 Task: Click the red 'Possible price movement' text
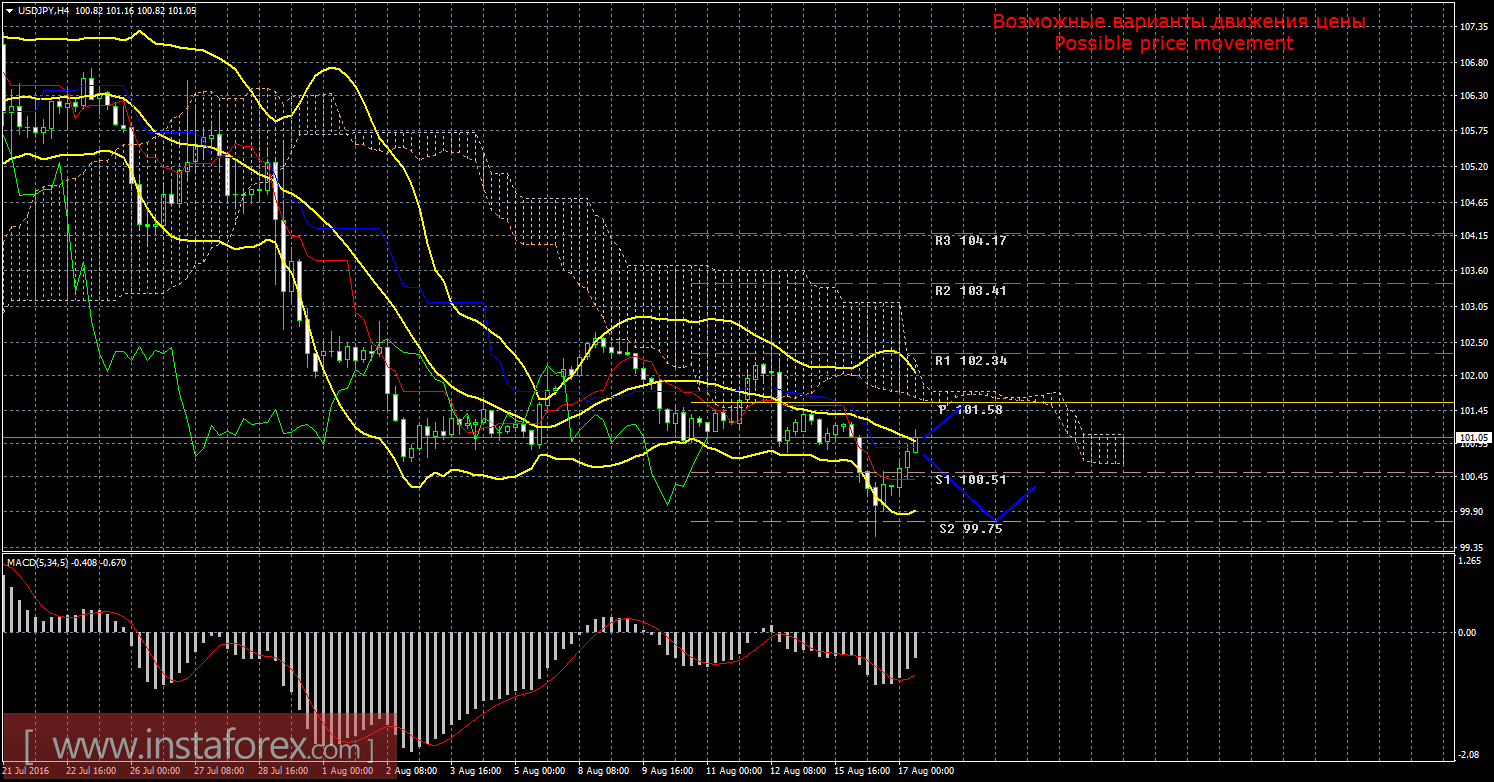click(x=1173, y=44)
